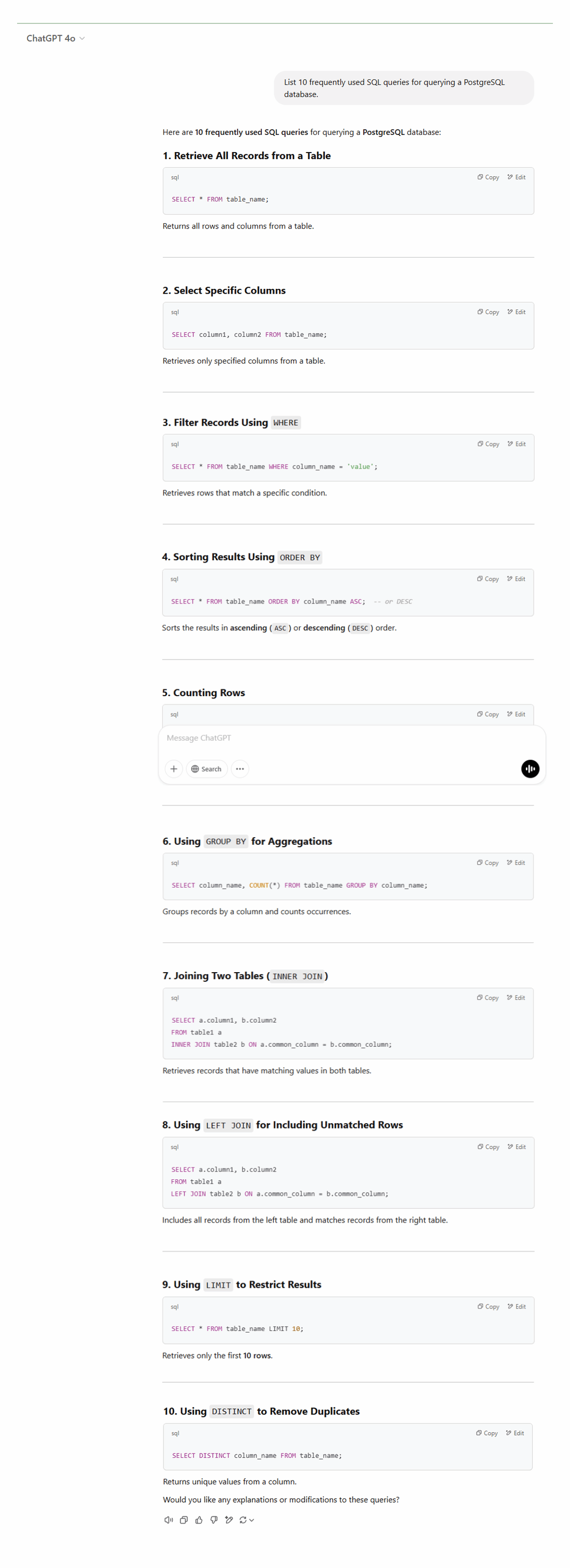Image resolution: width=570 pixels, height=1568 pixels.
Task: Give the response a thumbs up
Action: (199, 1520)
